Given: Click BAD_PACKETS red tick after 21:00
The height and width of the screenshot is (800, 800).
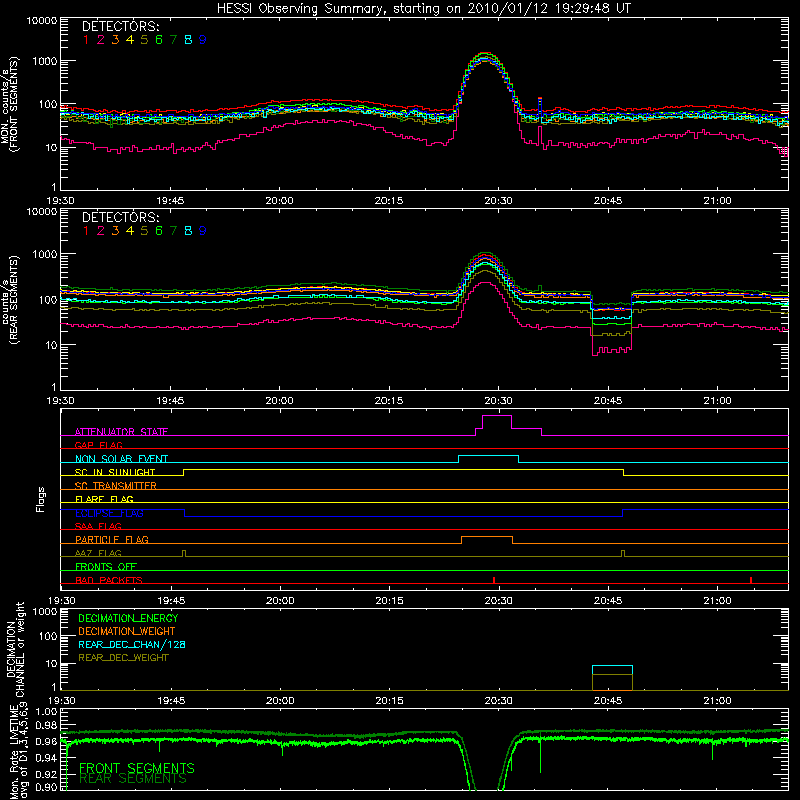Looking at the screenshot, I should (751, 580).
